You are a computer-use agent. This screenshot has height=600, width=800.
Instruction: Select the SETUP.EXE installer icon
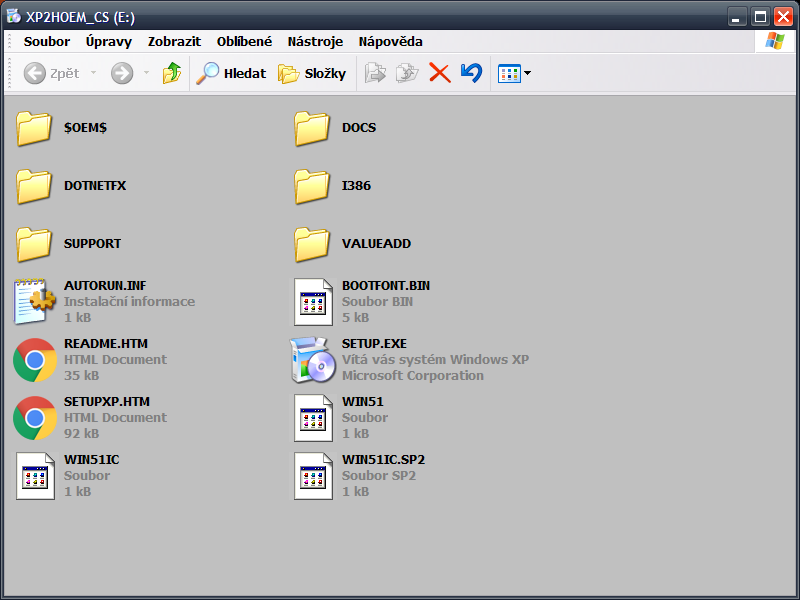(x=313, y=360)
